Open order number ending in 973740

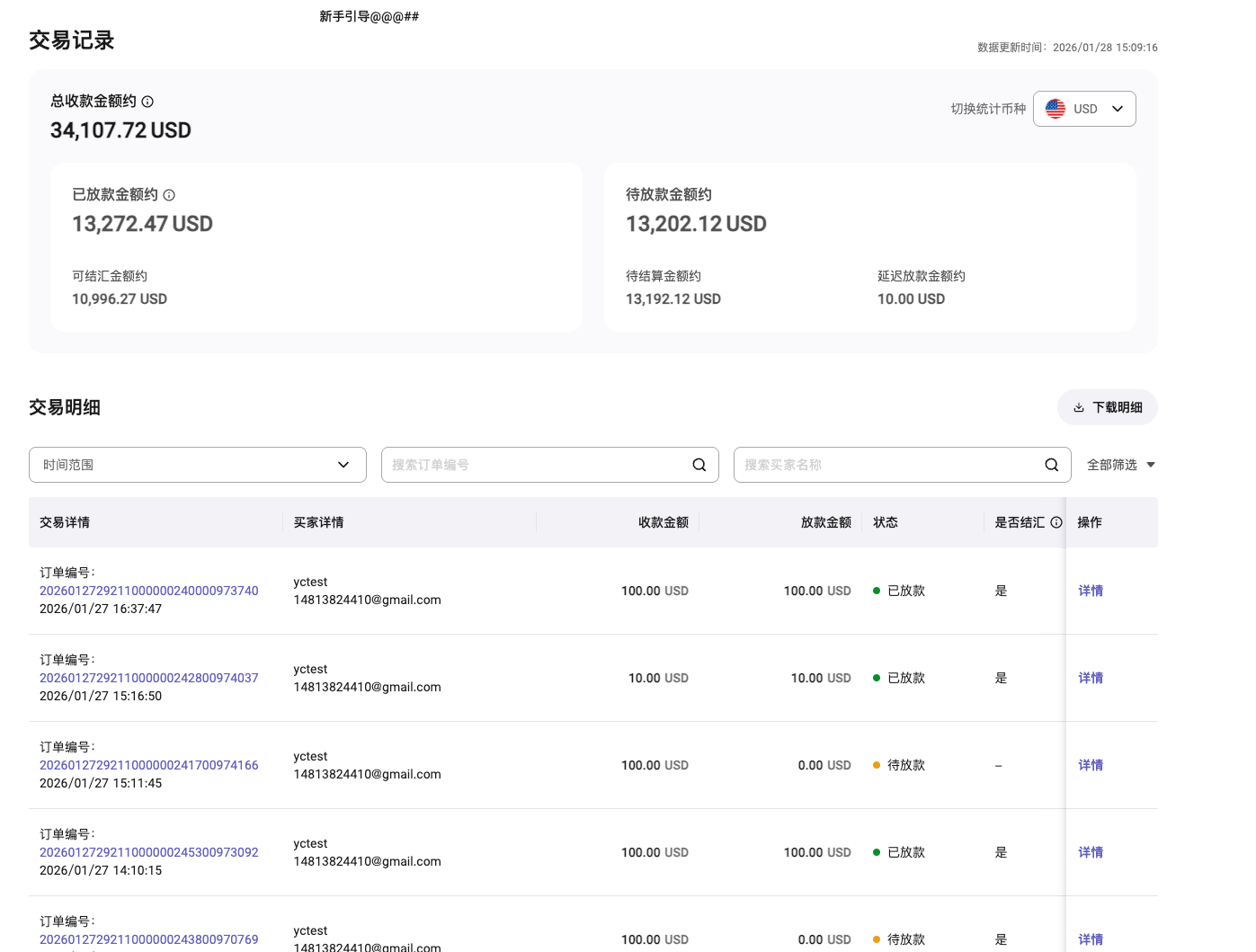coord(149,591)
